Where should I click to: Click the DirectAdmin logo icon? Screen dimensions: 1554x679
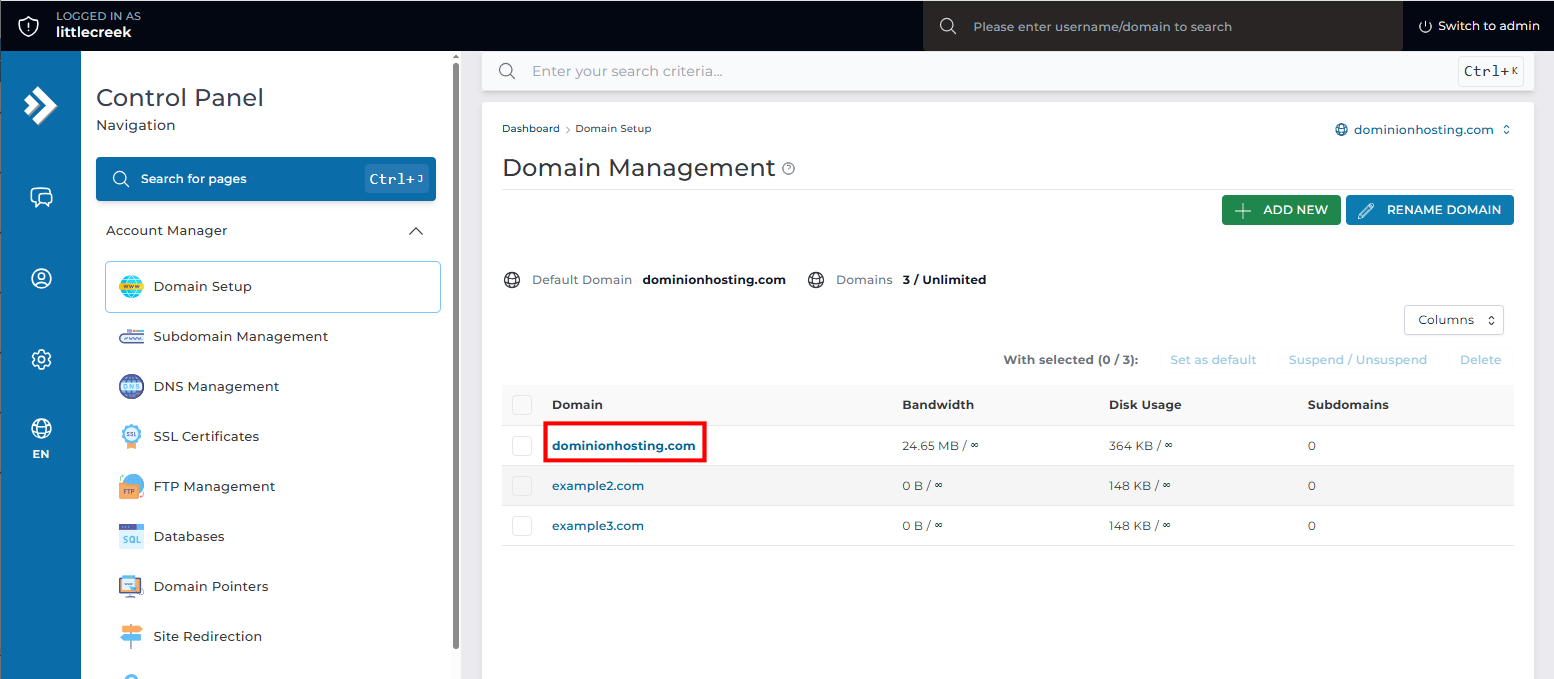coord(41,105)
